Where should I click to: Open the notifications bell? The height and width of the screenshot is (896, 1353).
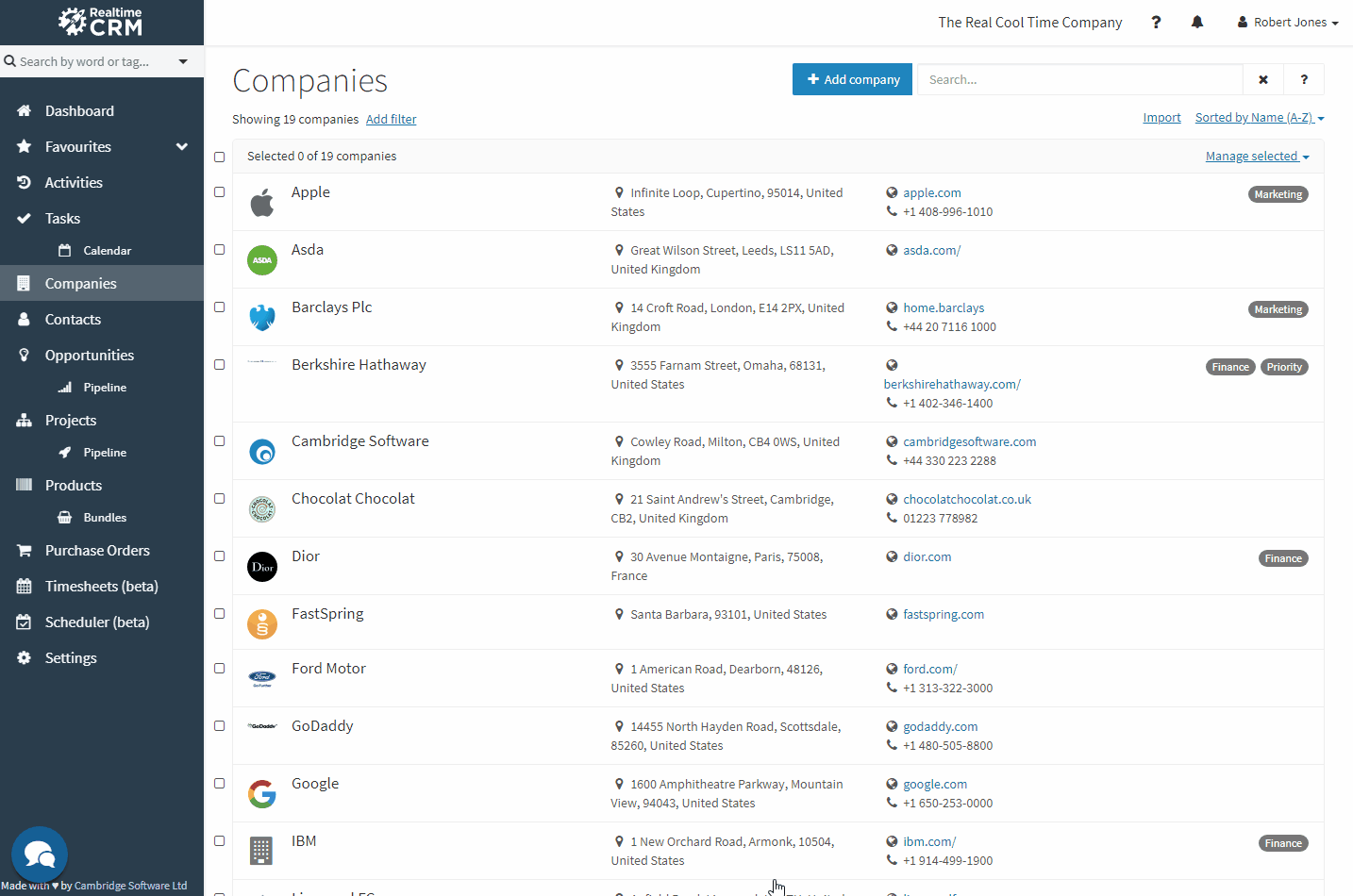(x=1197, y=23)
